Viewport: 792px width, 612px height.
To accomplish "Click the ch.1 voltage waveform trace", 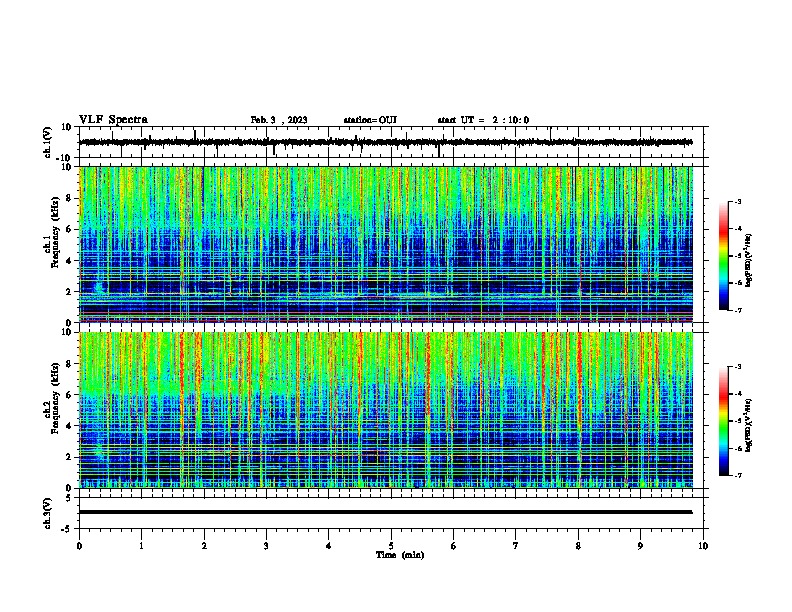I will [385, 142].
